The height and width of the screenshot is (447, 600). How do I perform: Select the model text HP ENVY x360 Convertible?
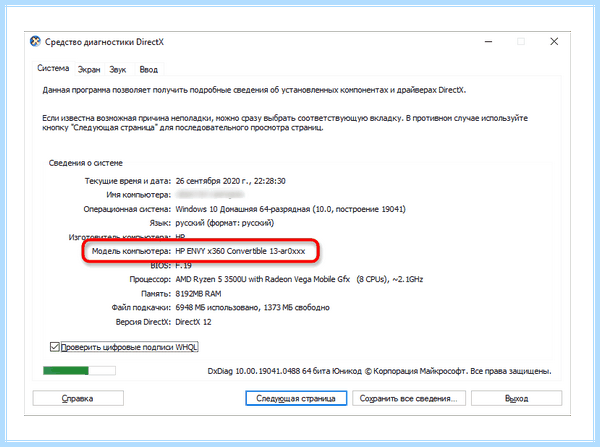tap(221, 251)
